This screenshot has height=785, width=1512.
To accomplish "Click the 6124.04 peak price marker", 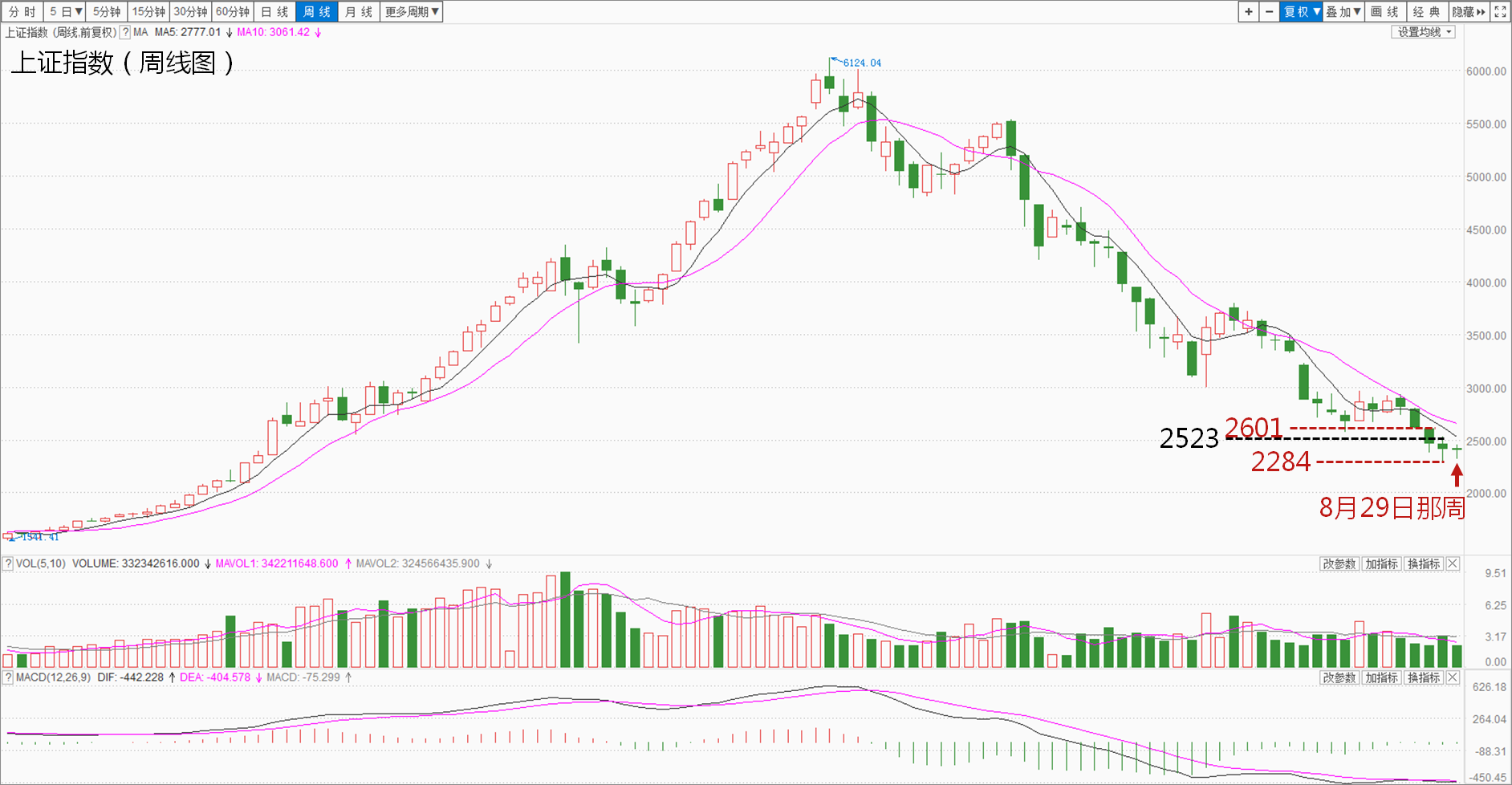I will (861, 63).
